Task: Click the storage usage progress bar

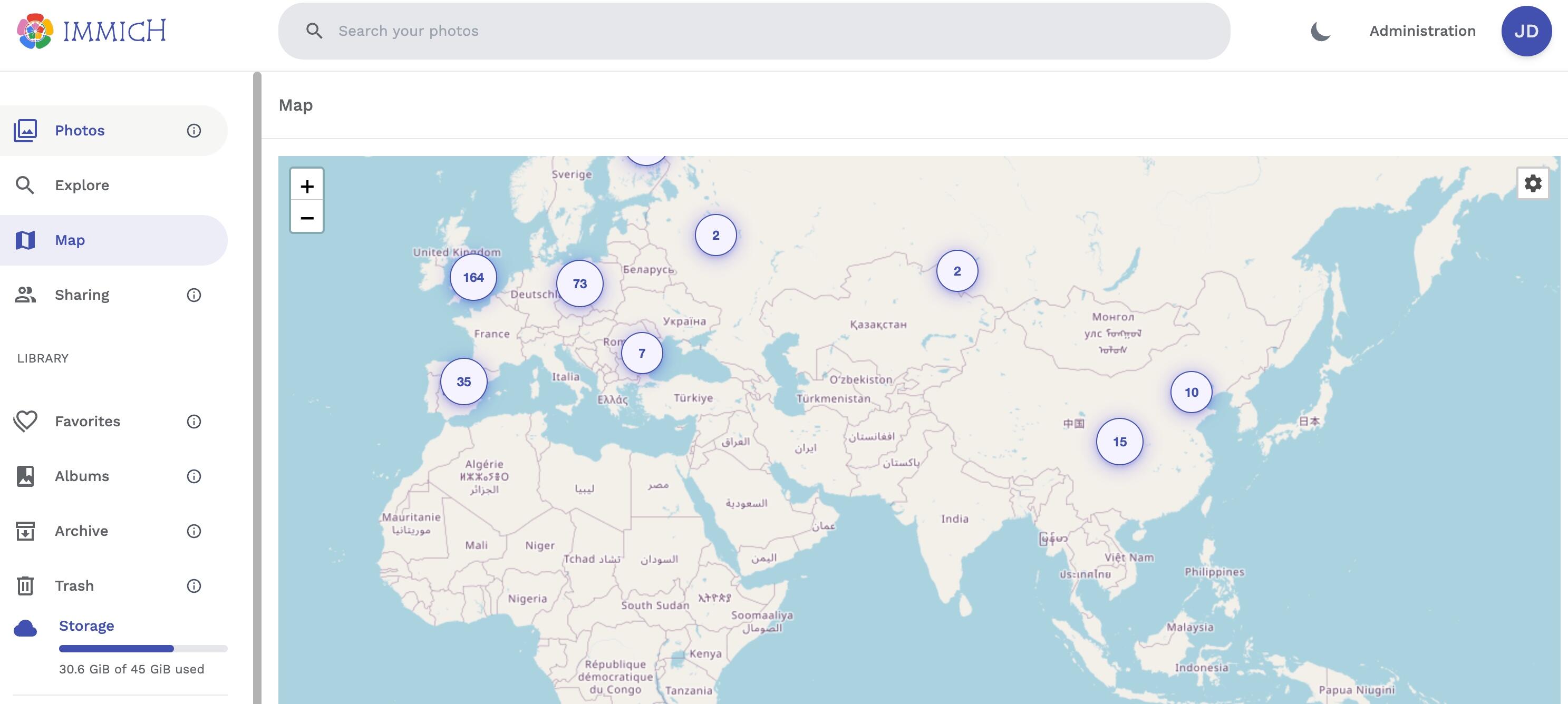Action: [143, 649]
